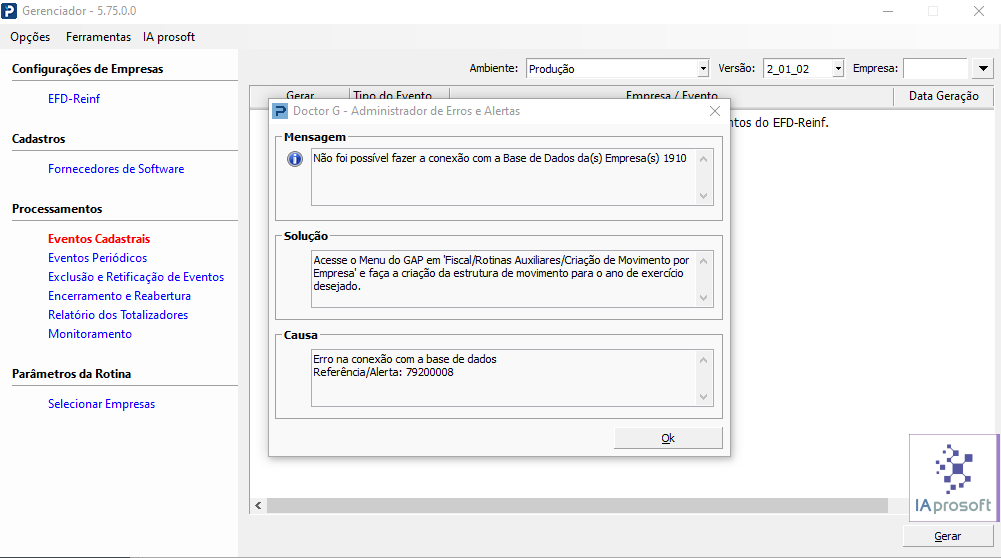The width and height of the screenshot is (1001, 558).
Task: Click the Data Geração column header
Action: [944, 96]
